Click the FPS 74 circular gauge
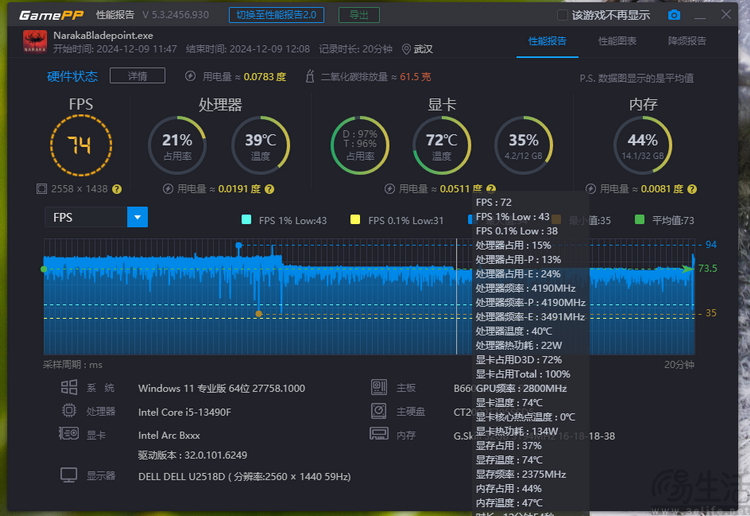The width and height of the screenshot is (750, 516). [81, 145]
